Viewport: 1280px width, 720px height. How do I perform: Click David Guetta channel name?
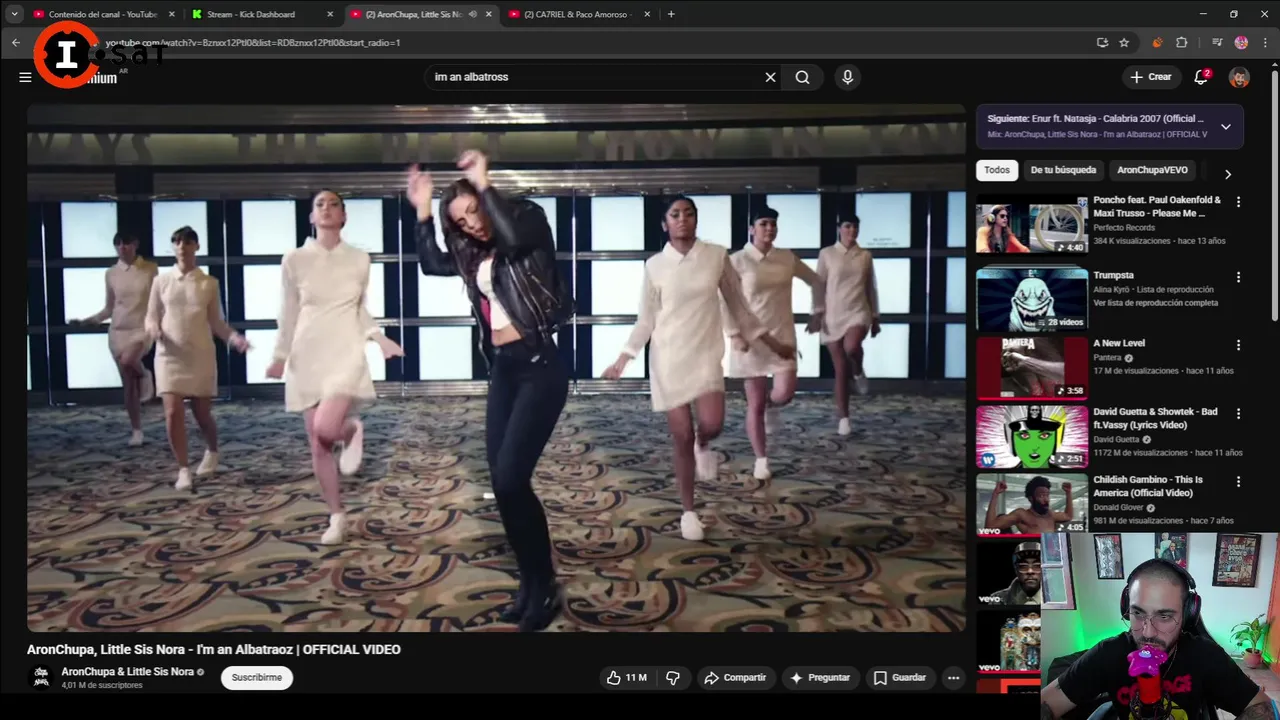pos(1116,439)
